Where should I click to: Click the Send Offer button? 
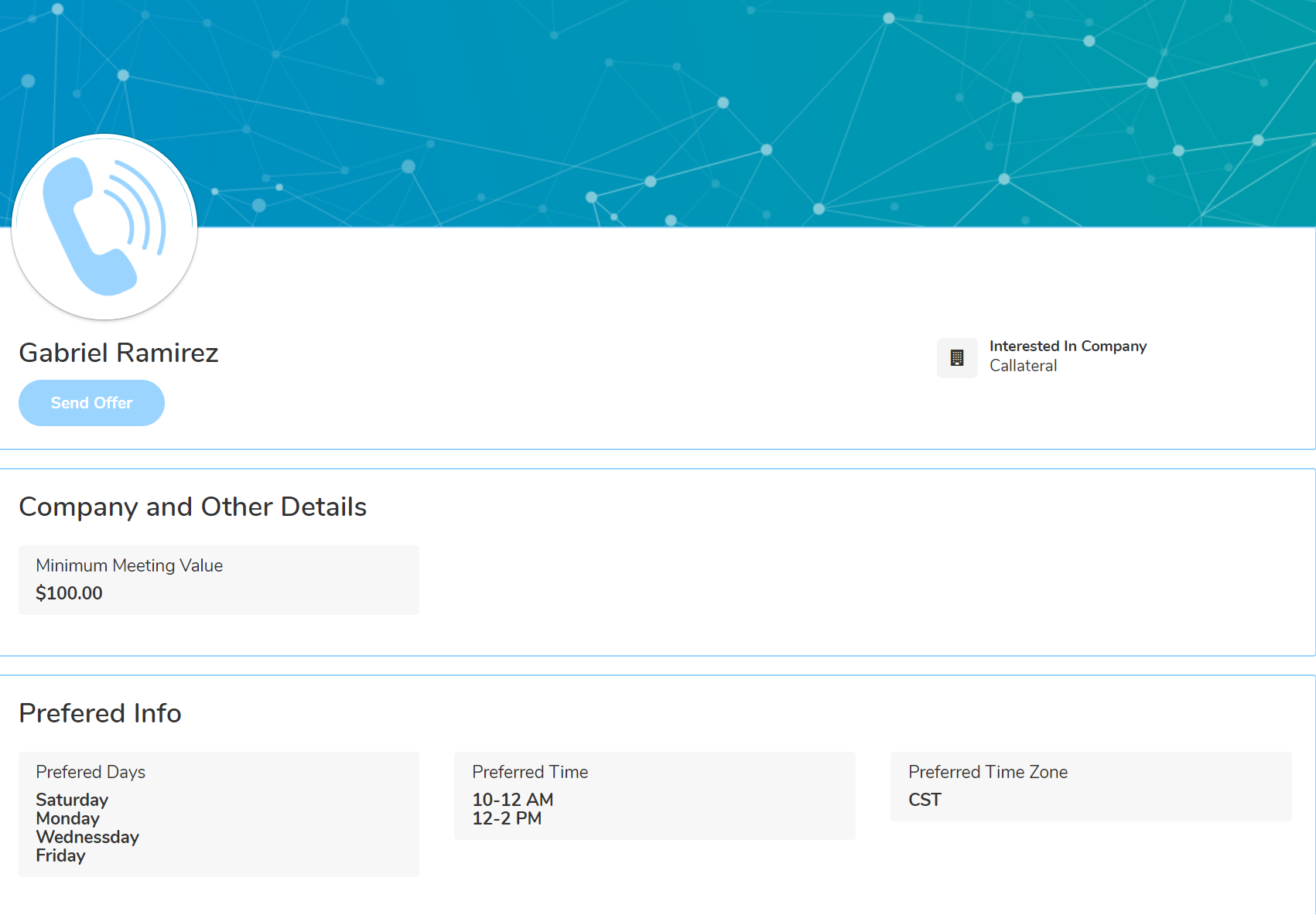click(91, 403)
